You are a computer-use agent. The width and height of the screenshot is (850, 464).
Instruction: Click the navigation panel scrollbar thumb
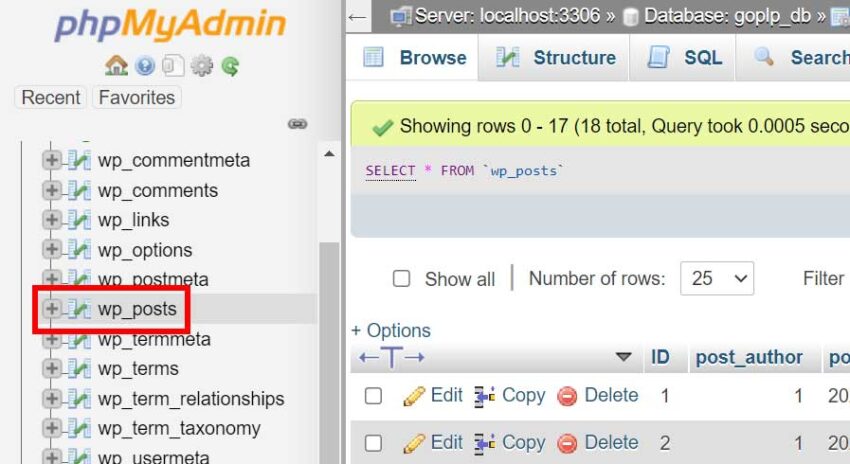[x=329, y=352]
